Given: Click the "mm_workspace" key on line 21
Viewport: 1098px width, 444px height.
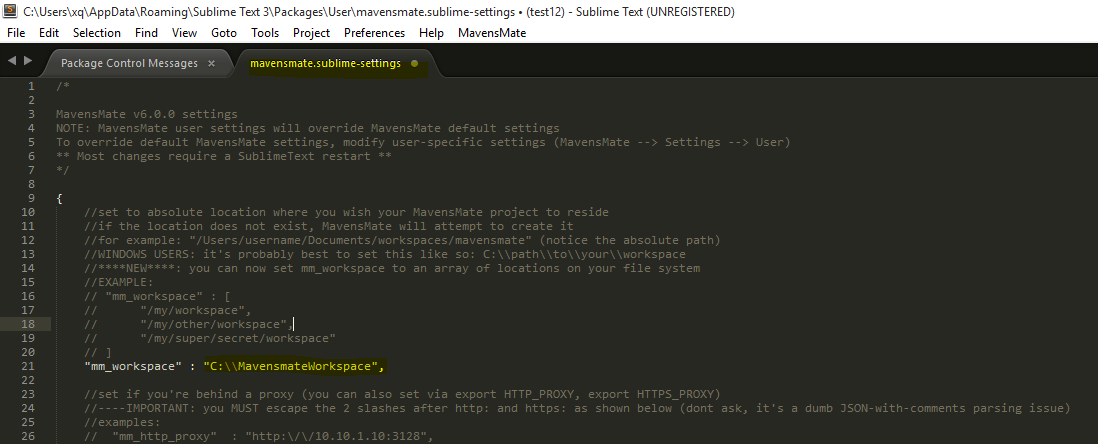Looking at the screenshot, I should tap(133, 366).
